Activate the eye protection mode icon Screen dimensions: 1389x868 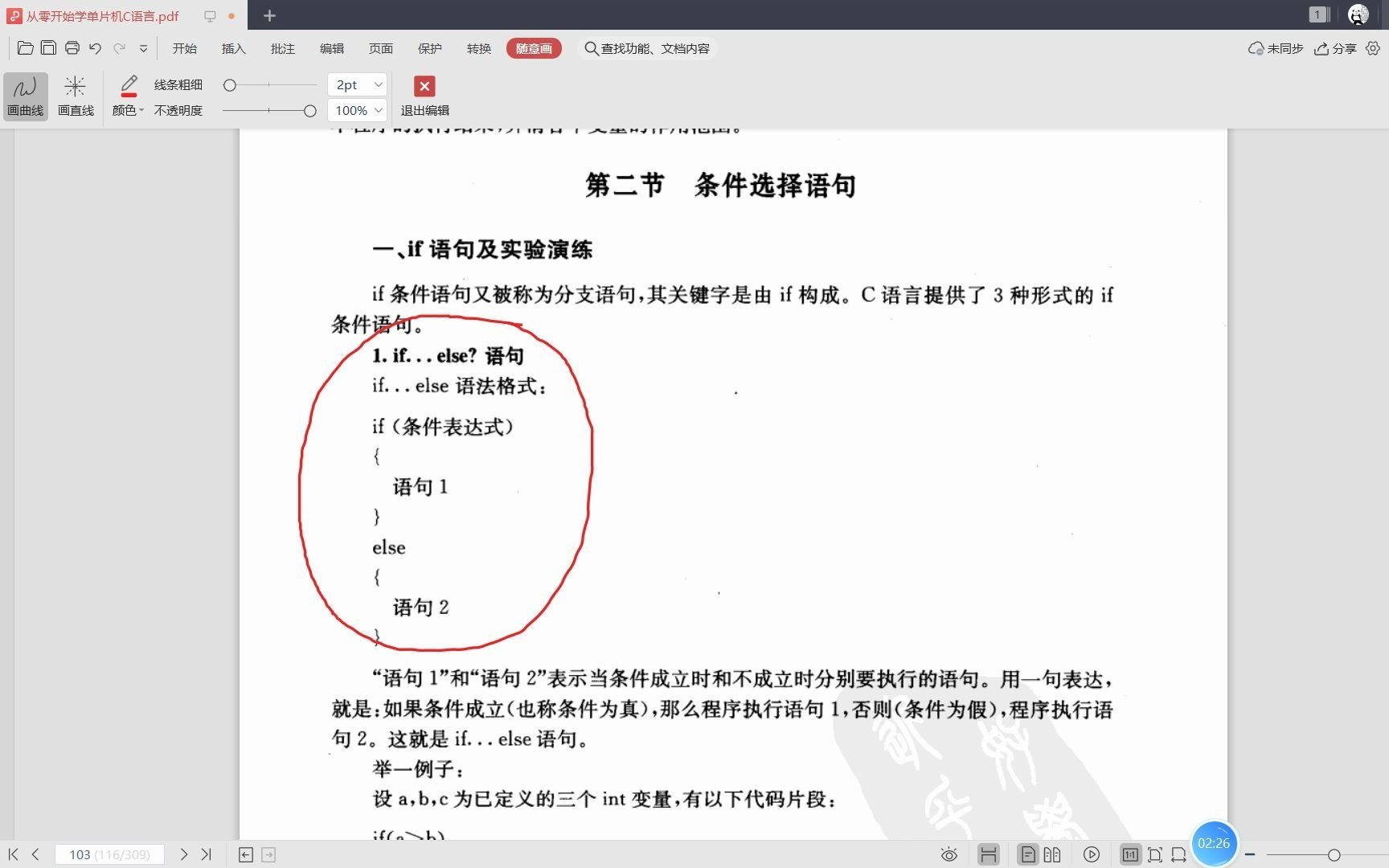[x=949, y=854]
